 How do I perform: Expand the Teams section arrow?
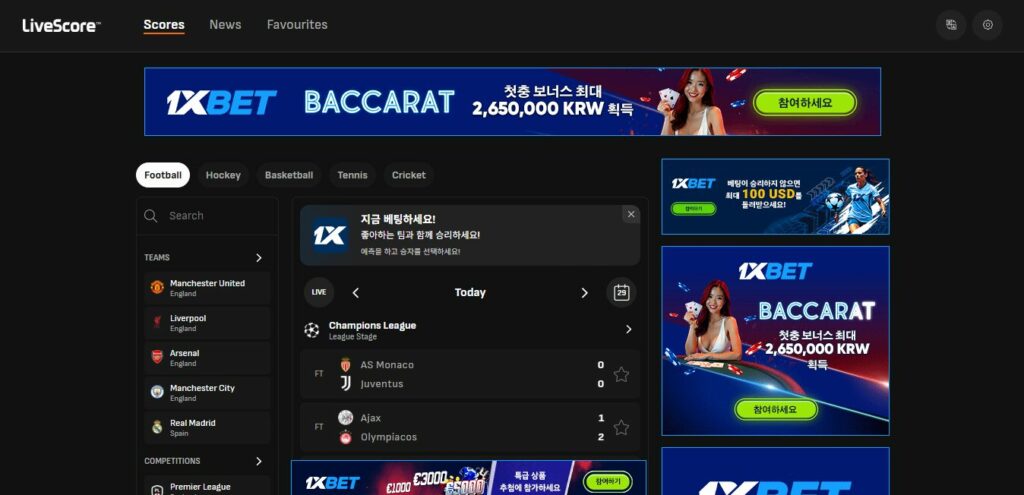[x=258, y=258]
